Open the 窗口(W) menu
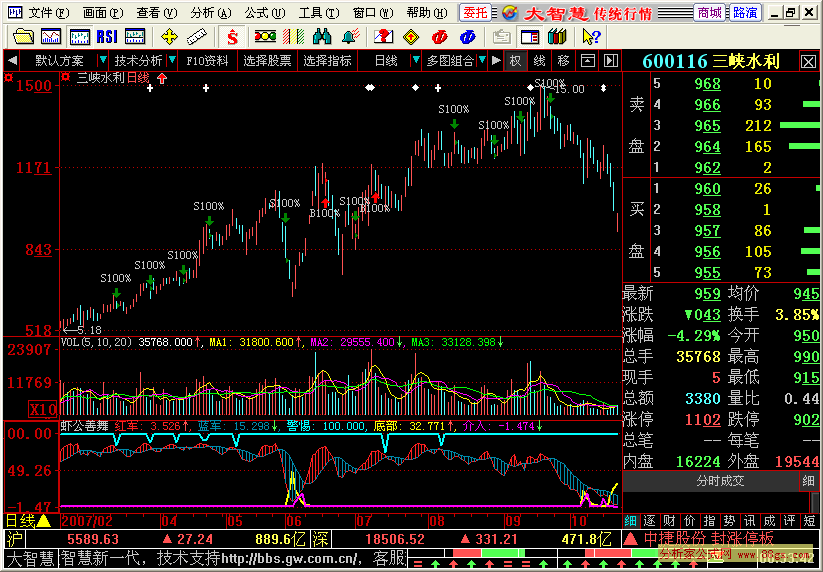Viewport: 823px width, 572px height. (373, 13)
